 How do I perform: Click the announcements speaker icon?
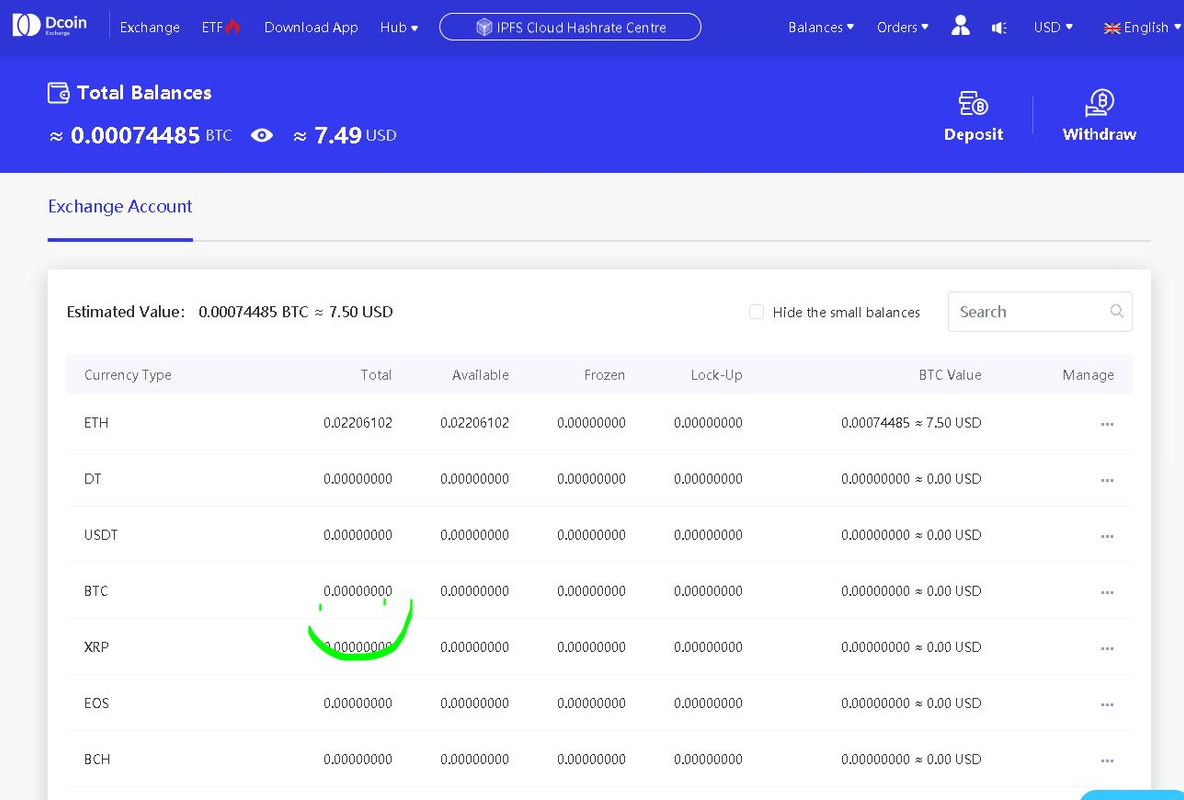click(999, 28)
